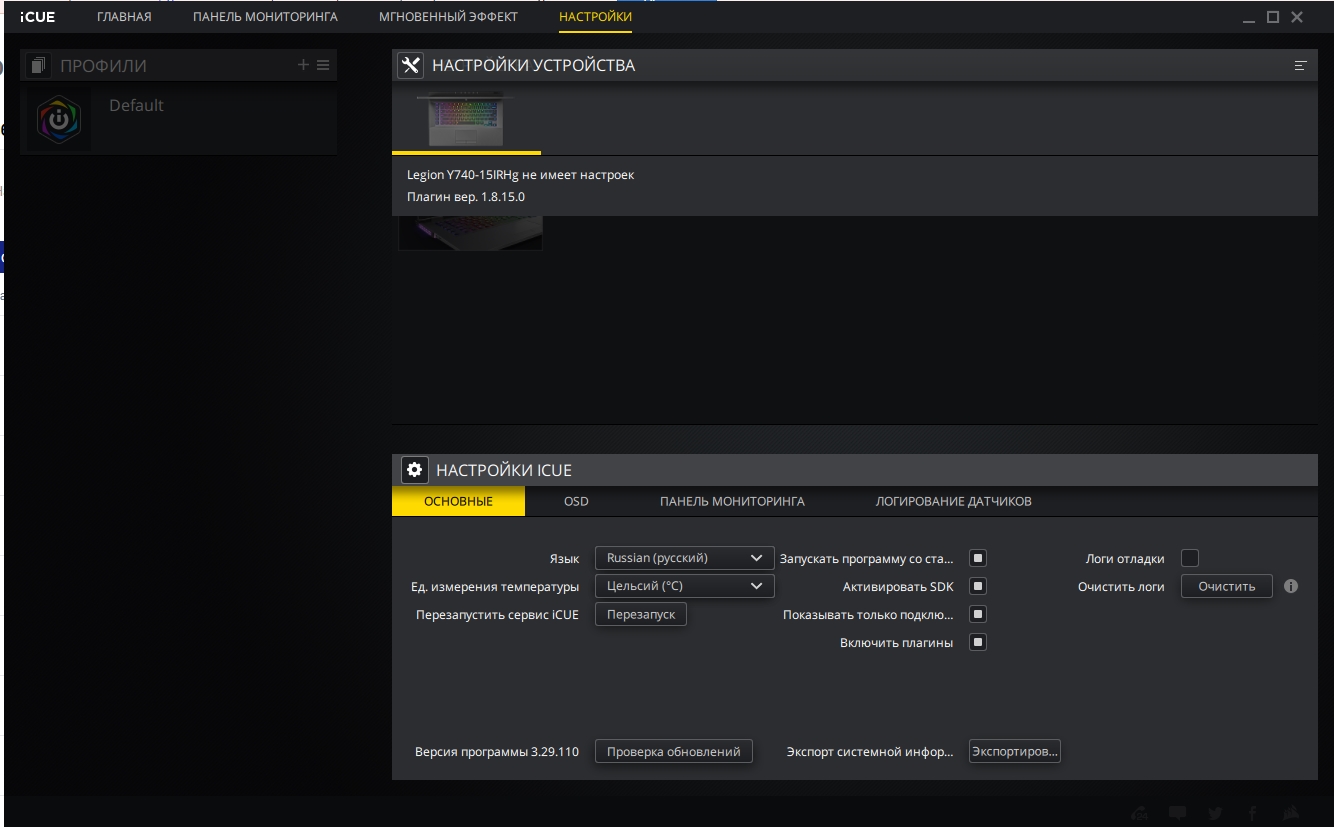
Task: Click the text 'Legion Y740-15IRHg не имеет настроек'
Action: tap(521, 175)
